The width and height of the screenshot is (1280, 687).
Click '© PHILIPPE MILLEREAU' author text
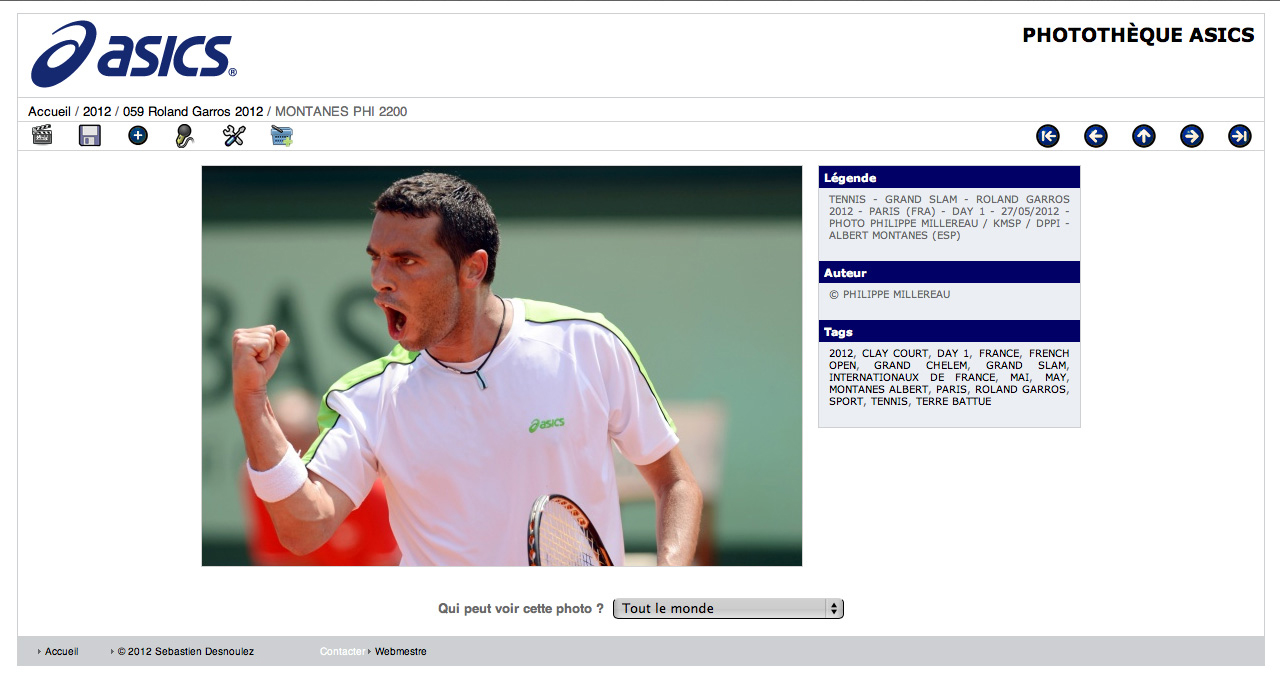click(890, 295)
